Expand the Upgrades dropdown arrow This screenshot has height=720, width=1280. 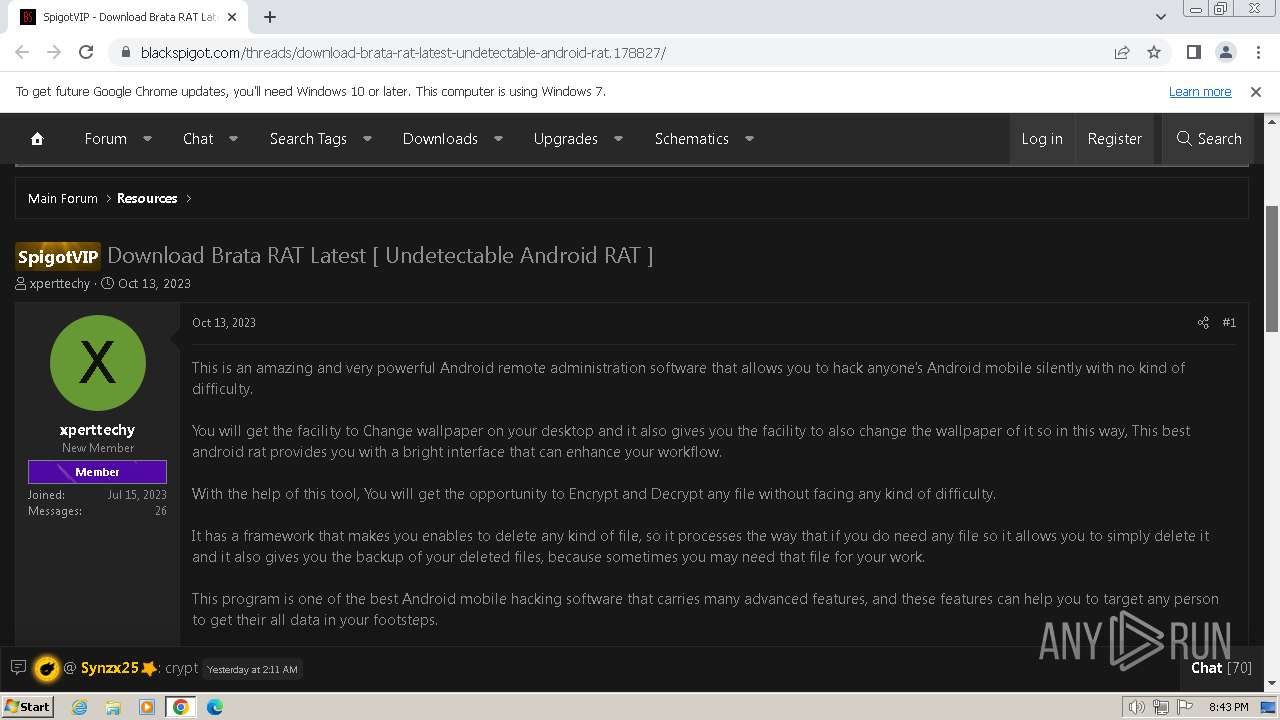click(618, 139)
